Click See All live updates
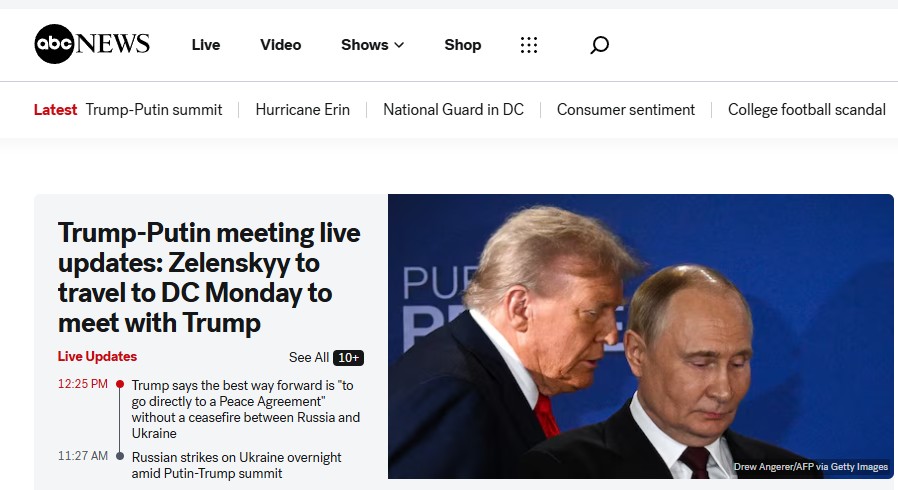The image size is (898, 490). 308,358
